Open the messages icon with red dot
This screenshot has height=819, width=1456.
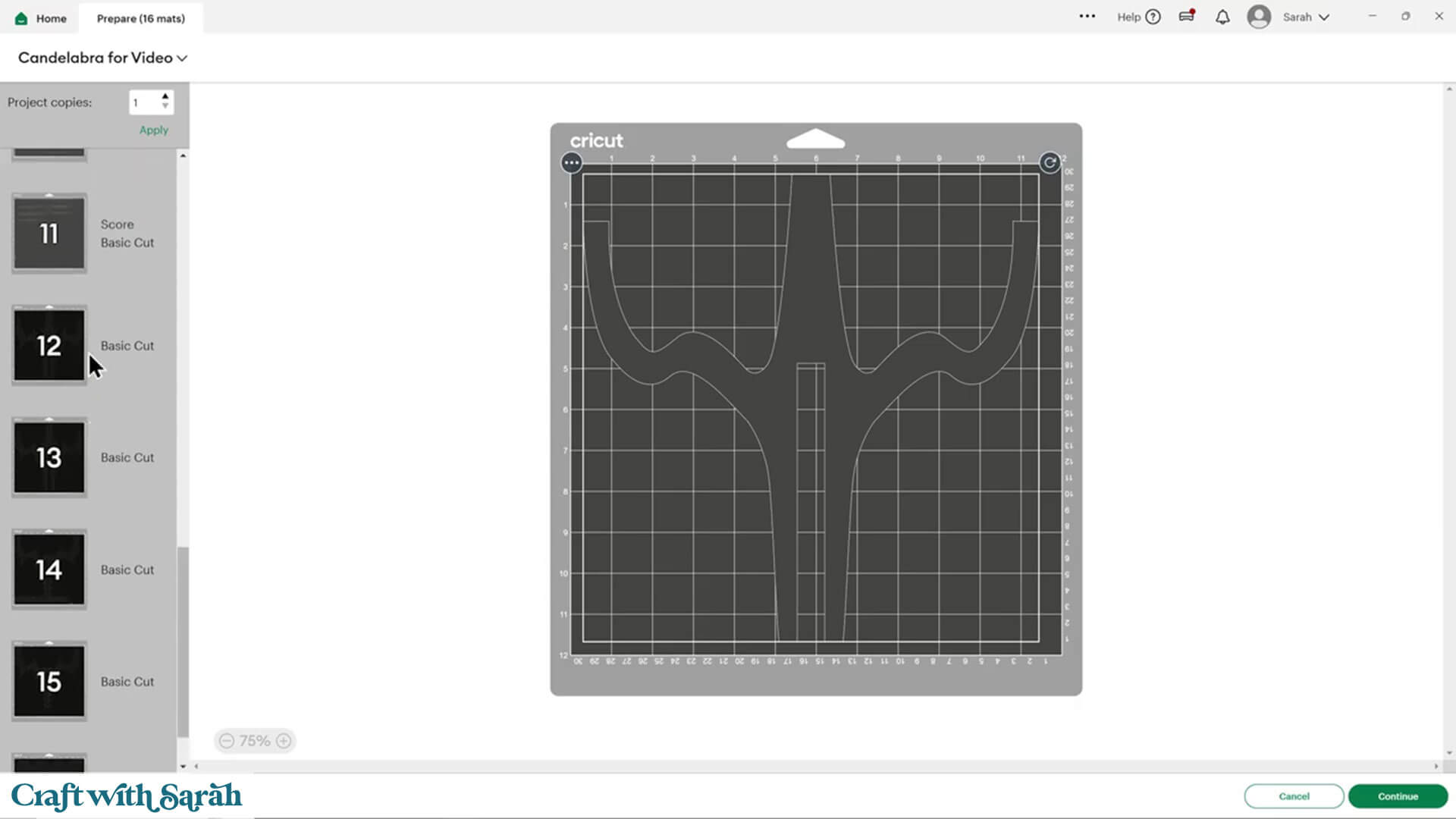1187,17
